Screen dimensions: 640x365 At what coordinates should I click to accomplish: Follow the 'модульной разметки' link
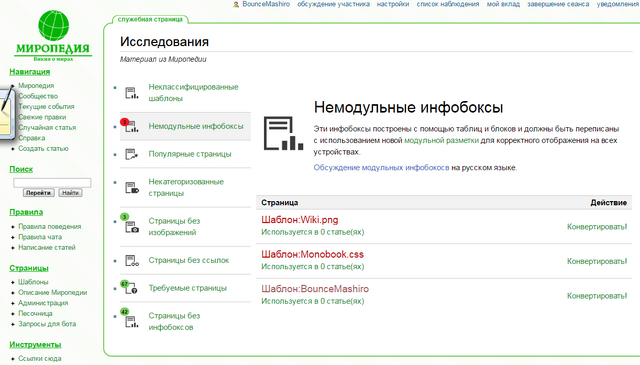[441, 140]
